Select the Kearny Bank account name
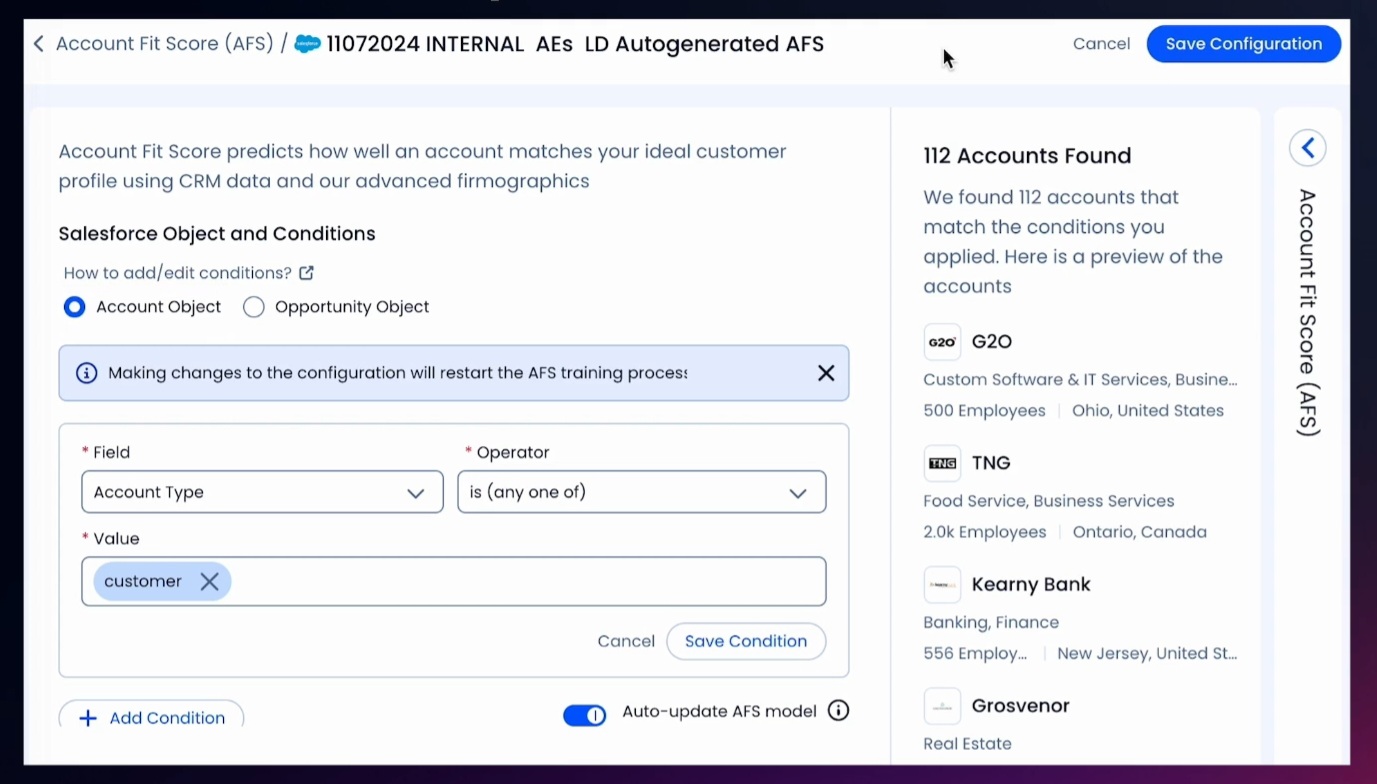 pyautogui.click(x=1031, y=585)
